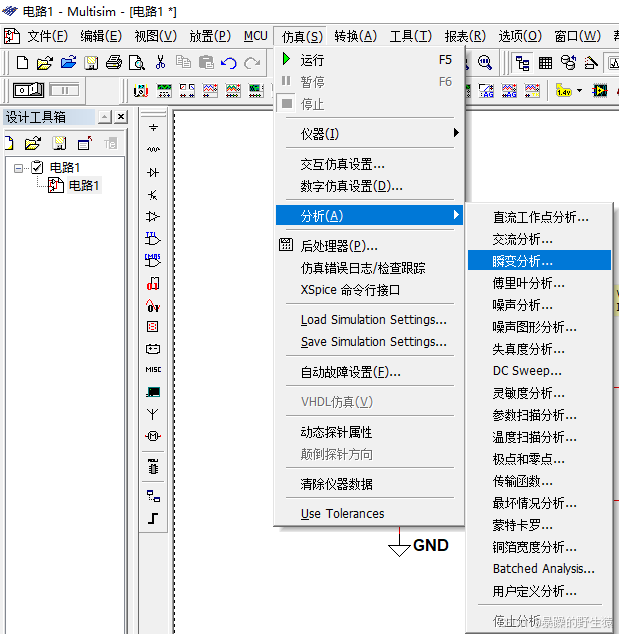The height and width of the screenshot is (634, 619).
Task: Click the Copy icon
Action: pyautogui.click(x=183, y=62)
